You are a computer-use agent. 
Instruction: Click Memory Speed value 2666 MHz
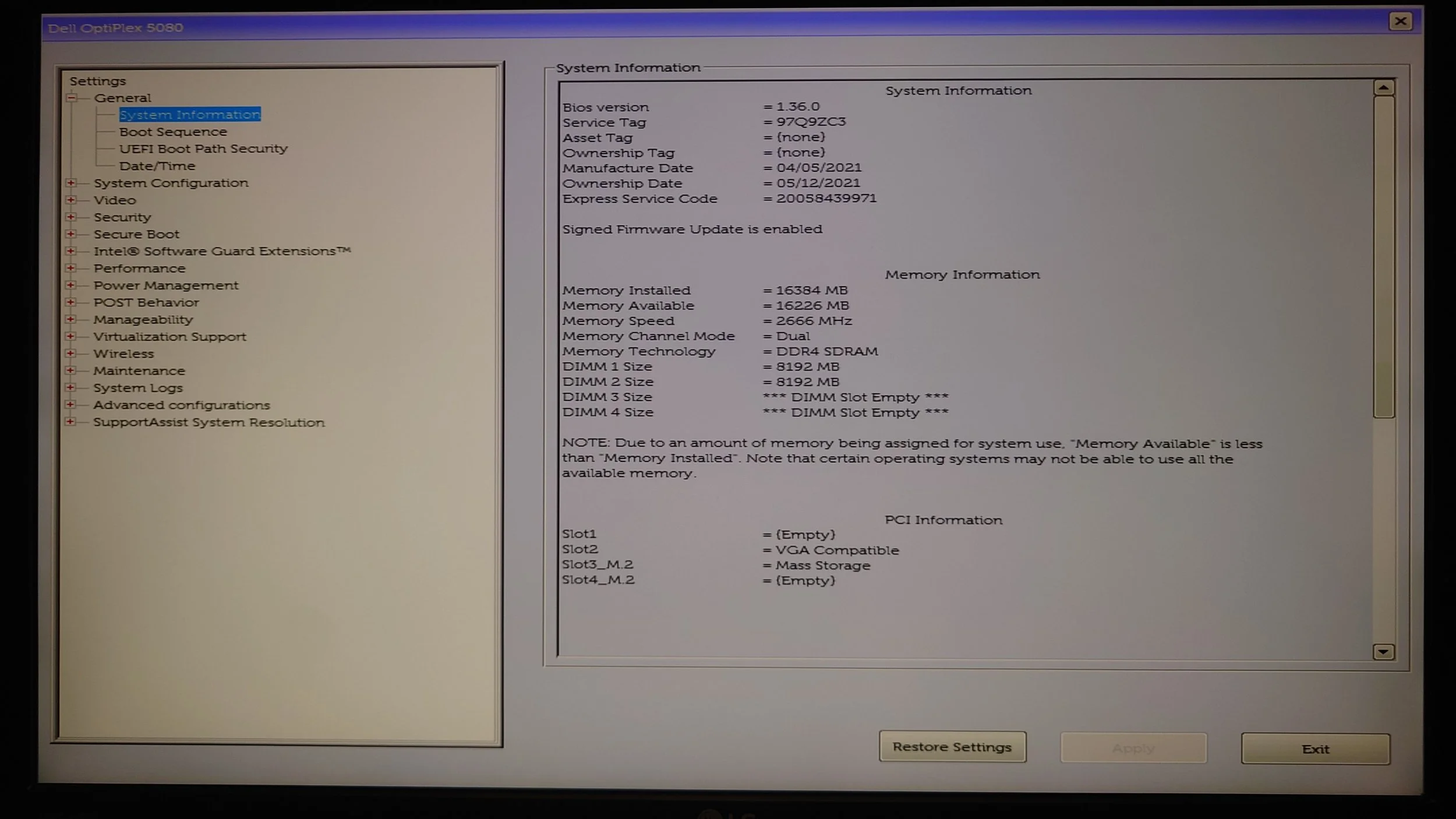coord(814,320)
